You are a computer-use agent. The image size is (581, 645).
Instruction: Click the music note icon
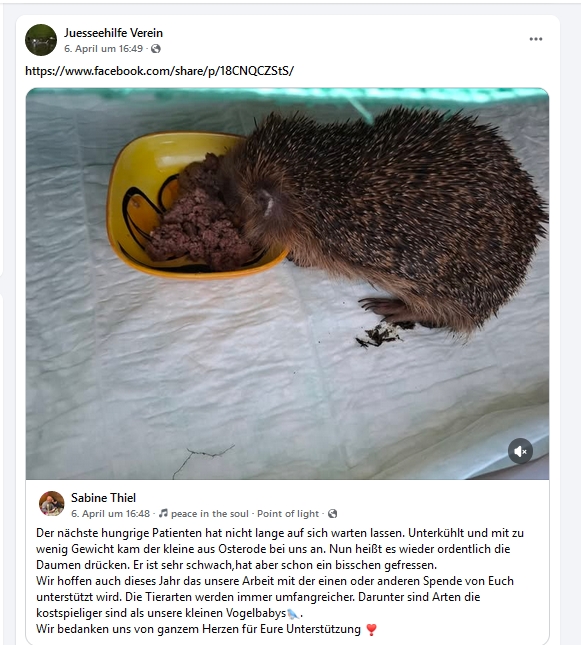click(x=163, y=513)
